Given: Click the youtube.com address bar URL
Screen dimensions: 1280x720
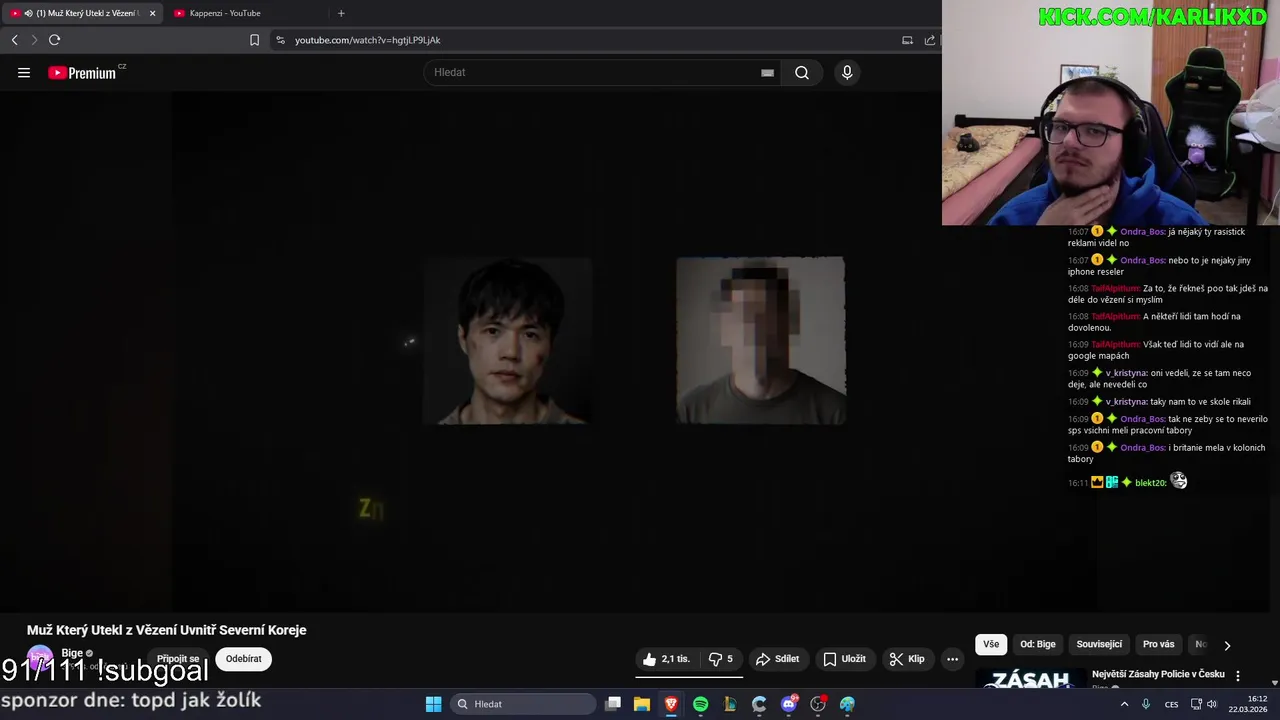Looking at the screenshot, I should 368,40.
